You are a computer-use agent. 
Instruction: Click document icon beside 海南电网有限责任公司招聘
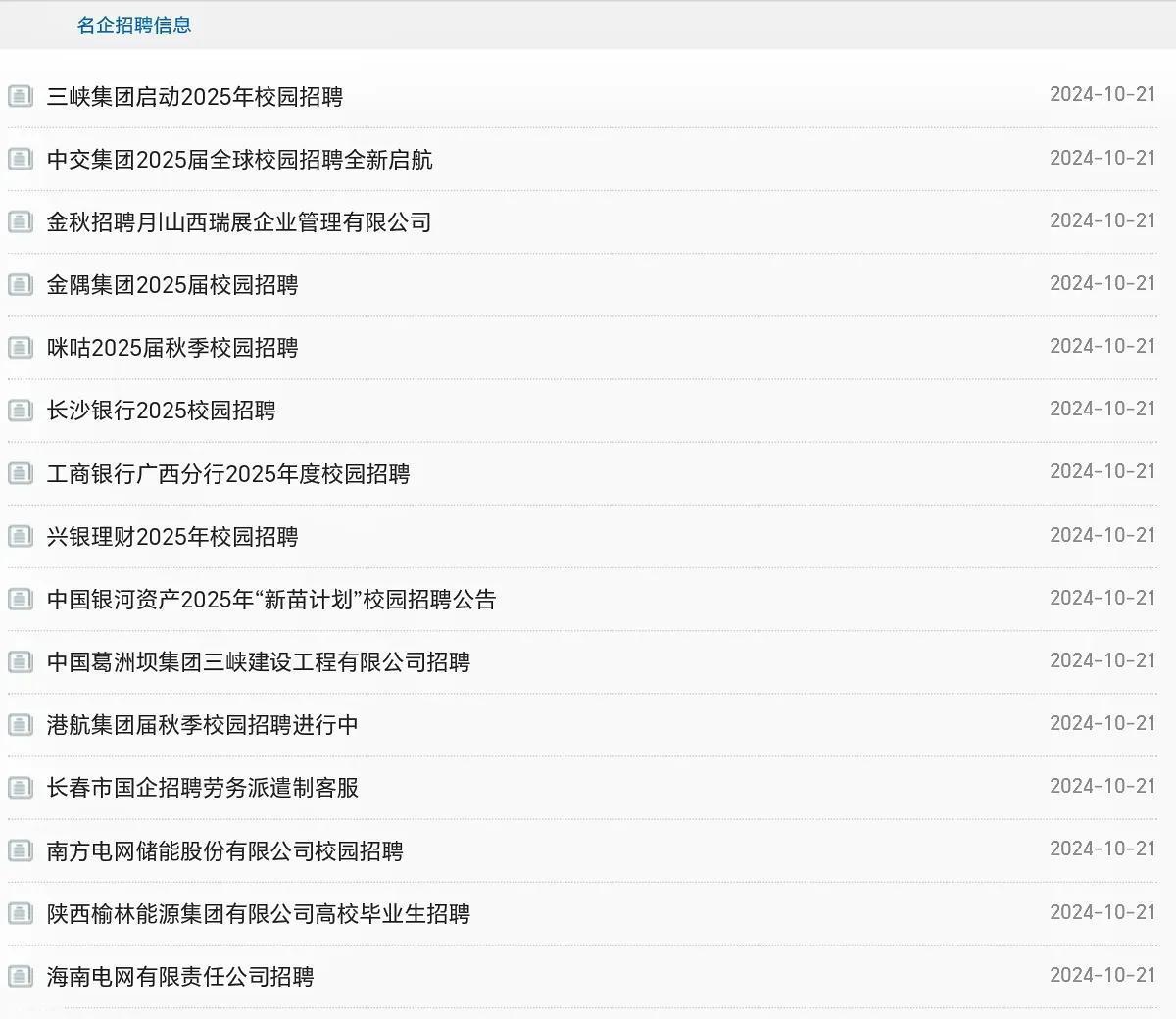pos(21,976)
